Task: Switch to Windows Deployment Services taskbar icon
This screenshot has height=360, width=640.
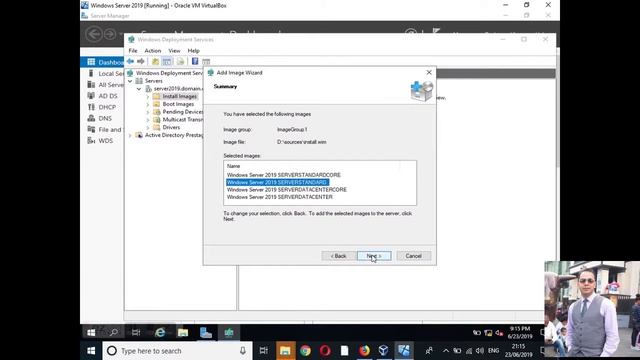Action: coord(229,333)
